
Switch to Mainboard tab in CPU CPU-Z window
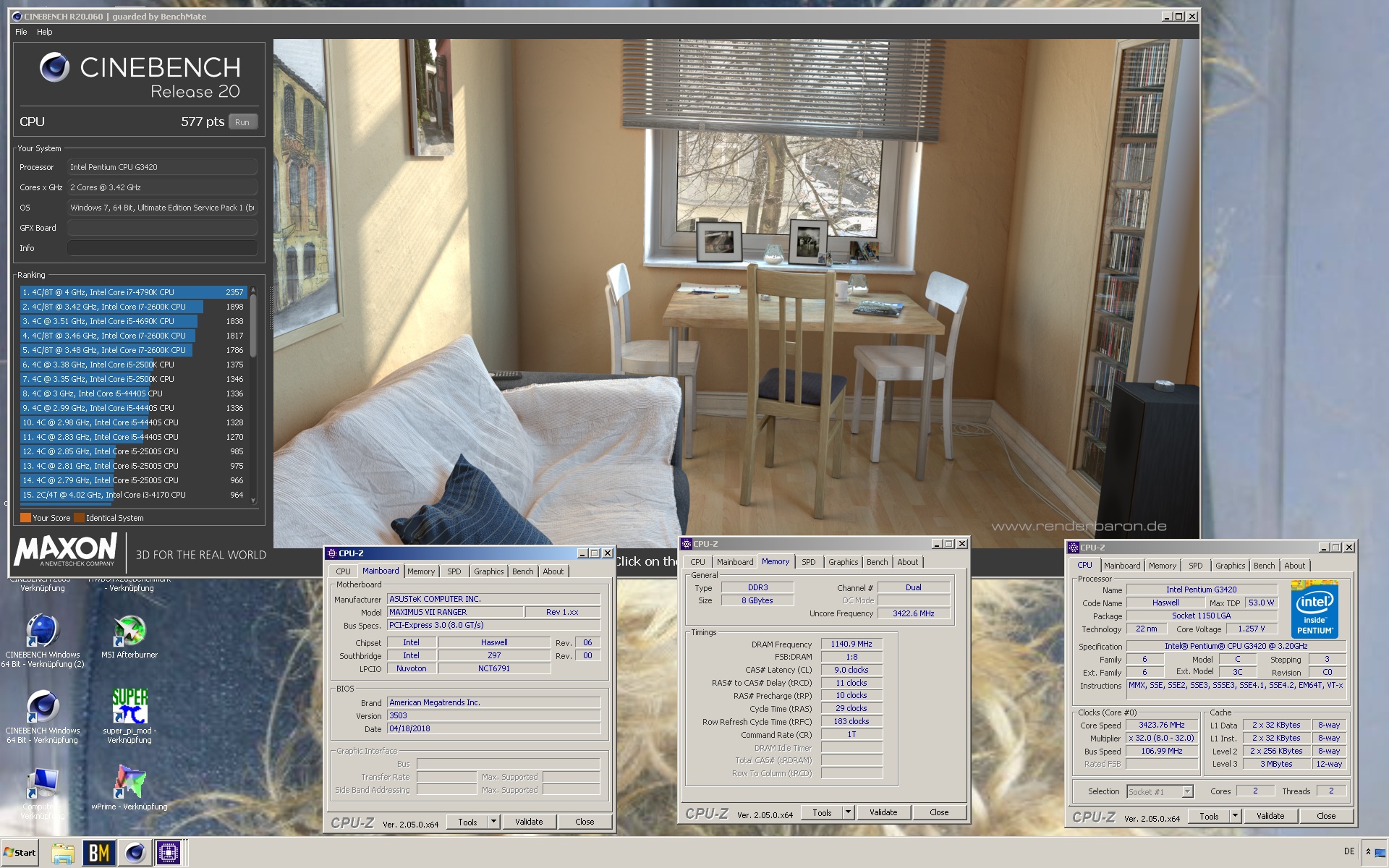(x=1122, y=566)
